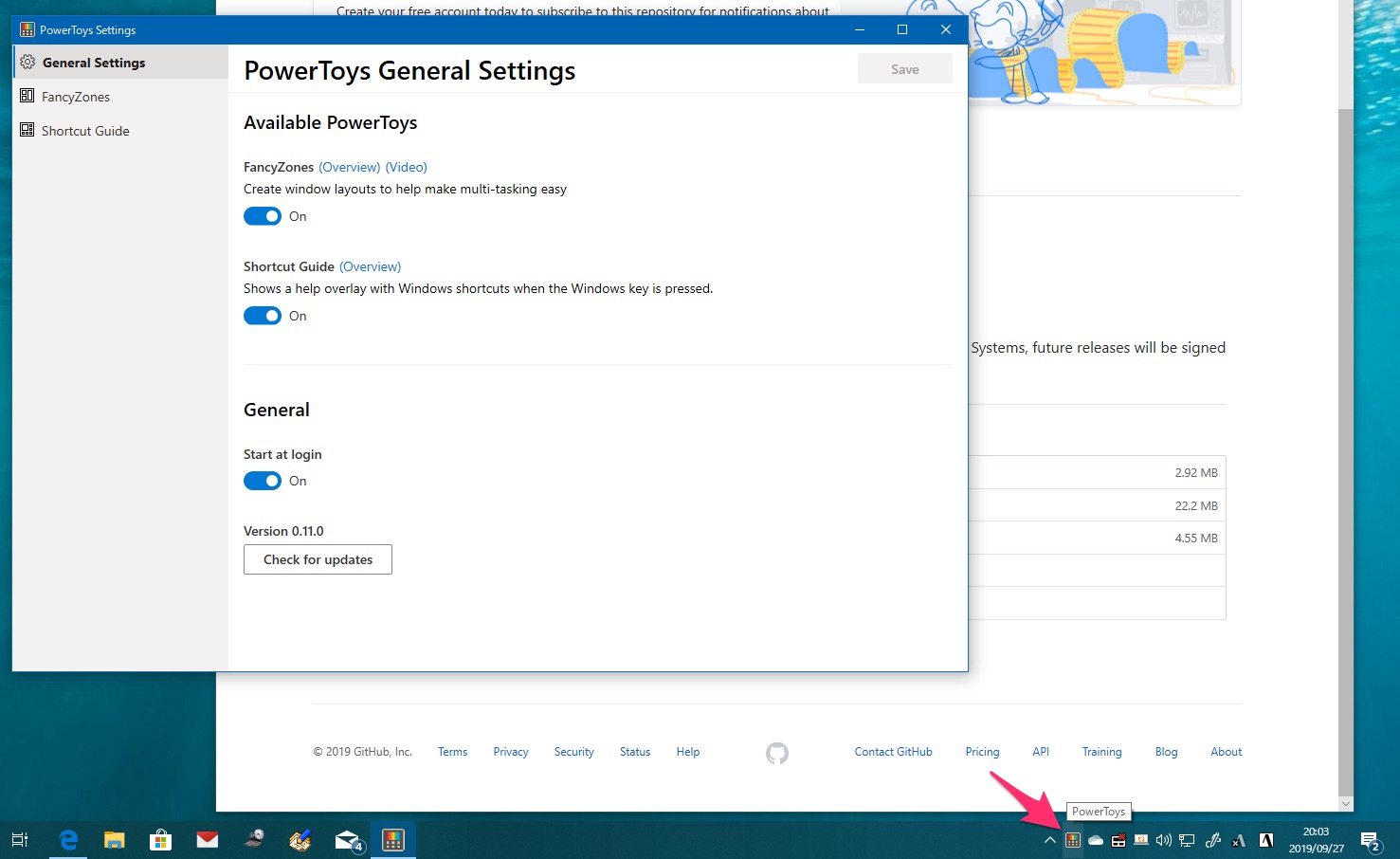This screenshot has height=859, width=1400.
Task: Minimize the PowerToys Settings window
Action: 860,29
